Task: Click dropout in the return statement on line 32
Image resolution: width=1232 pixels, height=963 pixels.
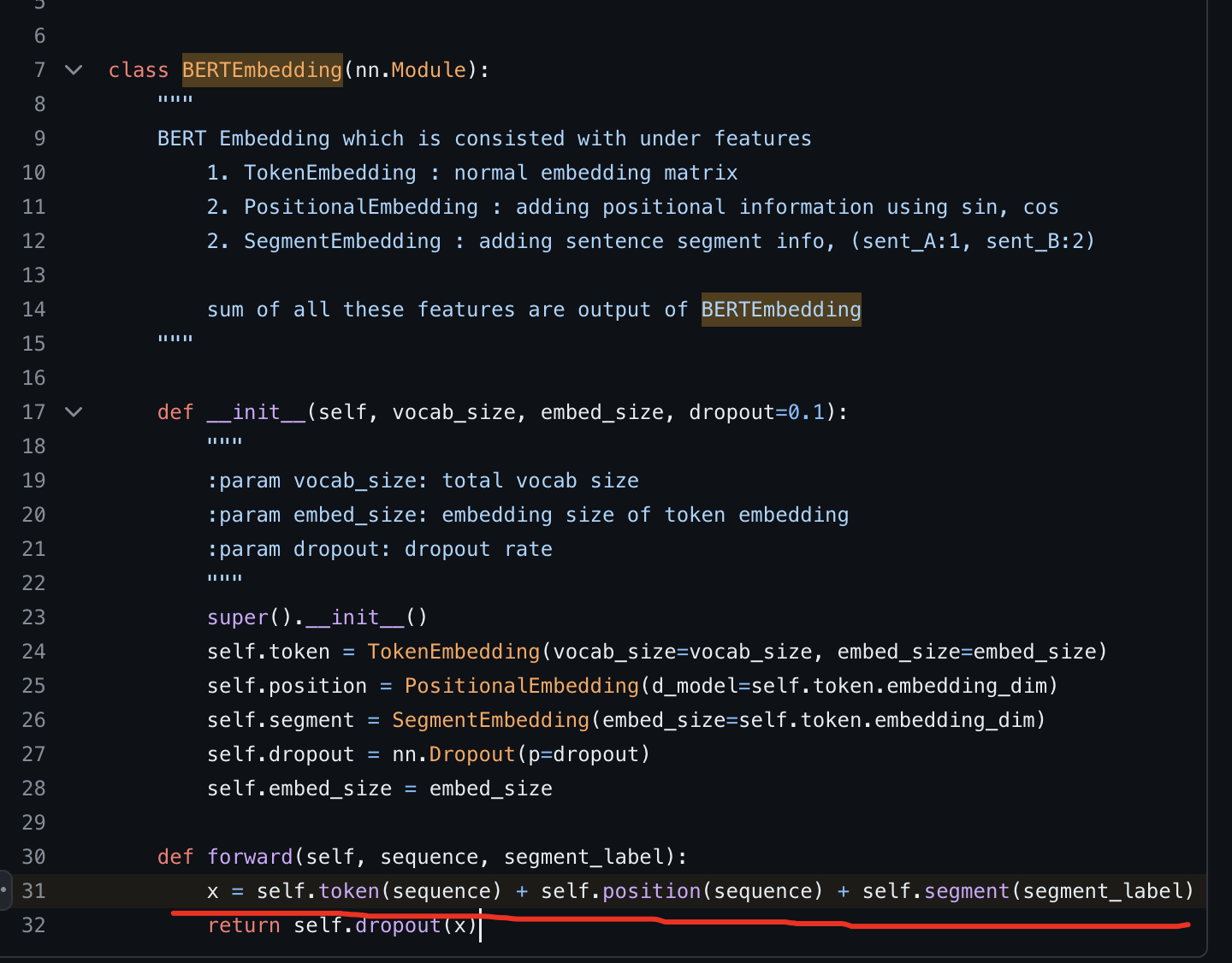Action: click(398, 925)
